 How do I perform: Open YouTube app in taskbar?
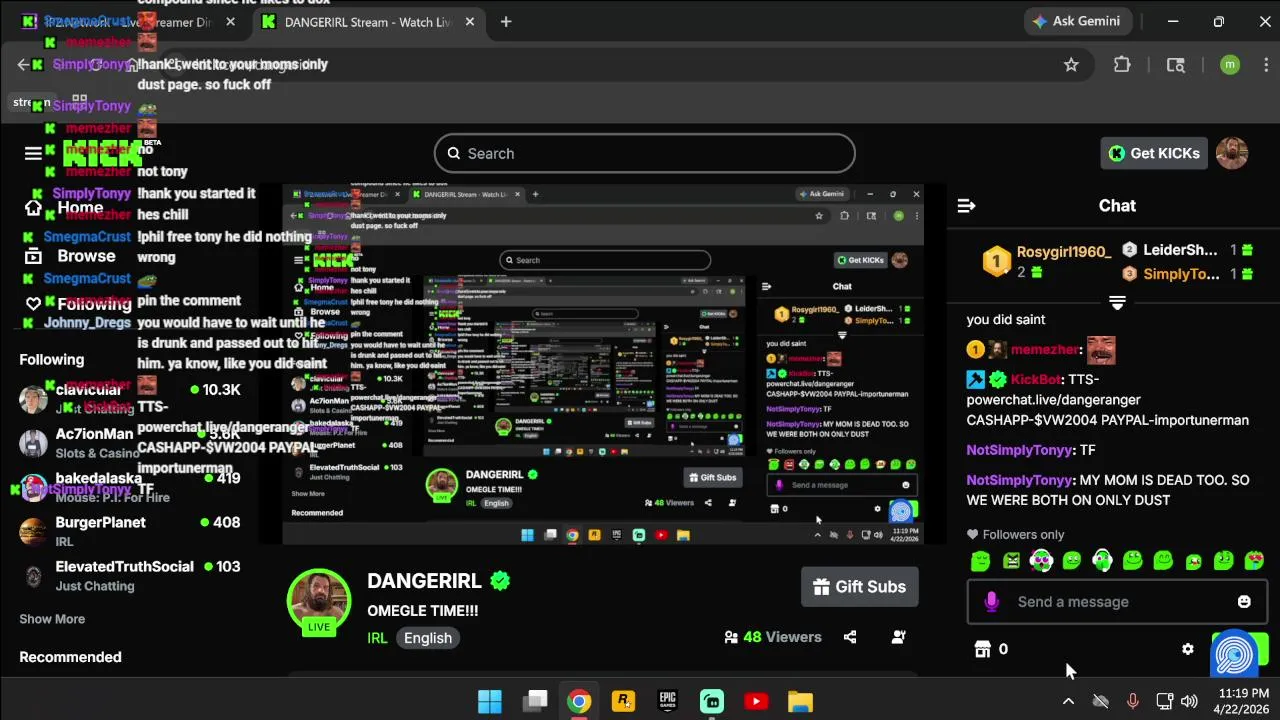click(x=756, y=701)
